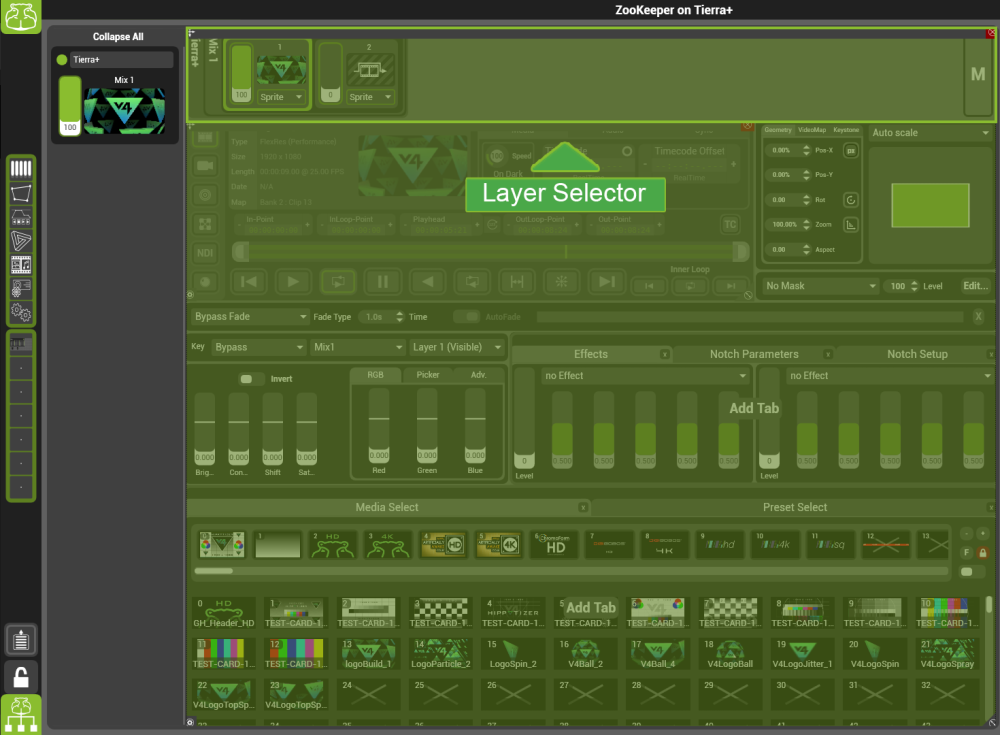Click the Red color key slider
Image resolution: width=1000 pixels, height=735 pixels.
[379, 425]
